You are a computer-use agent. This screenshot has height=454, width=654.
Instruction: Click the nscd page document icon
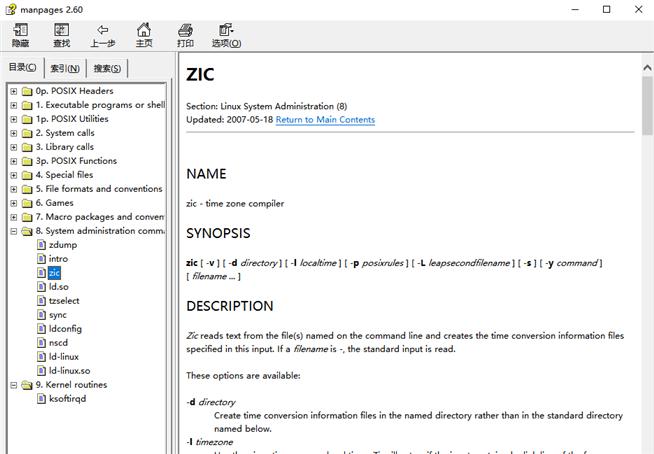[x=41, y=343]
